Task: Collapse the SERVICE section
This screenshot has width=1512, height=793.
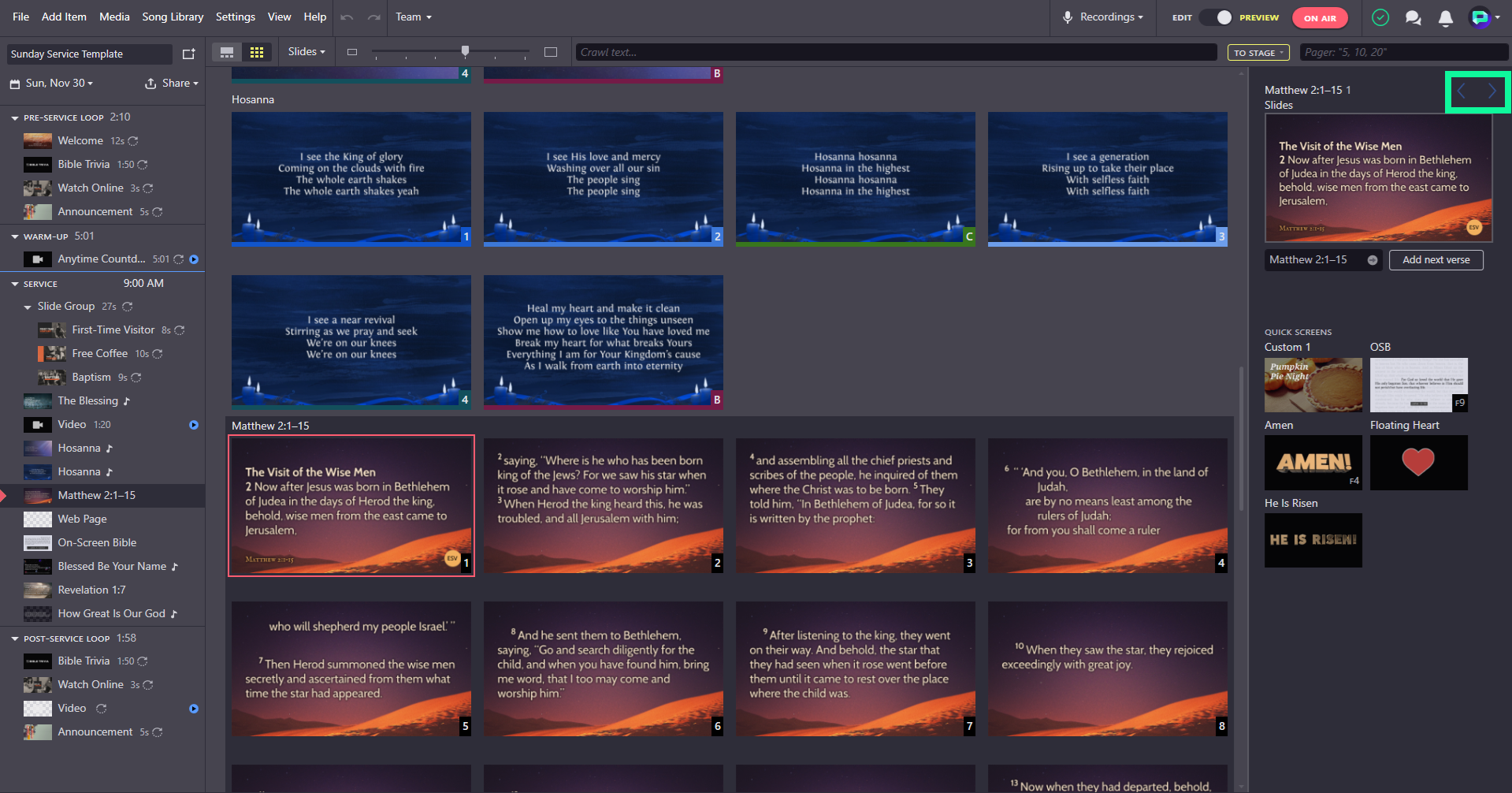Action: point(15,284)
